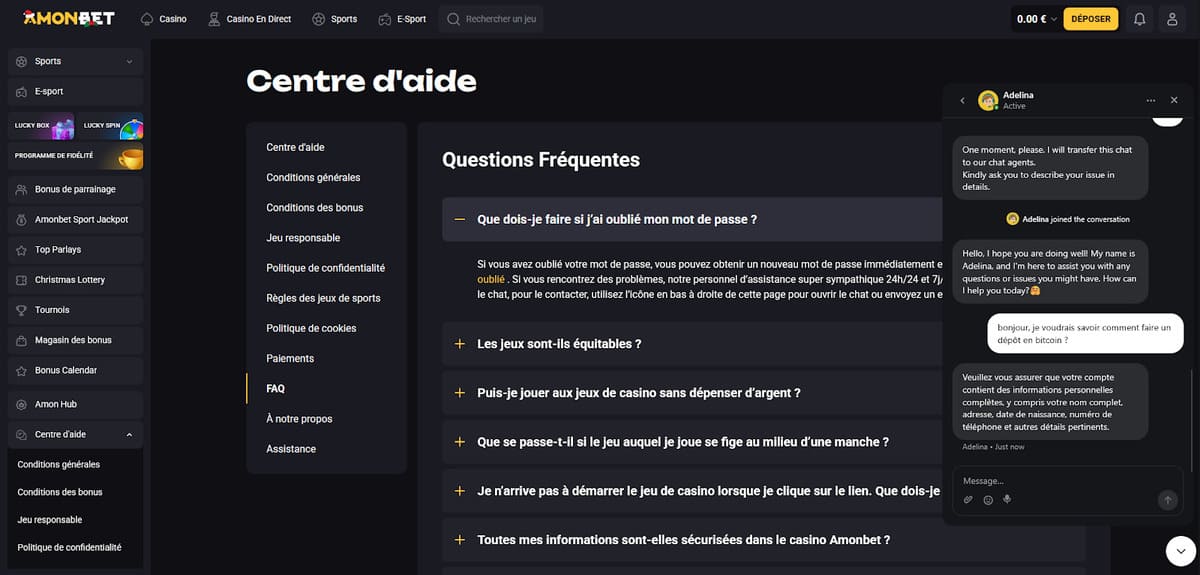1200x575 pixels.
Task: Click the chat attachment paperclip icon
Action: point(968,500)
